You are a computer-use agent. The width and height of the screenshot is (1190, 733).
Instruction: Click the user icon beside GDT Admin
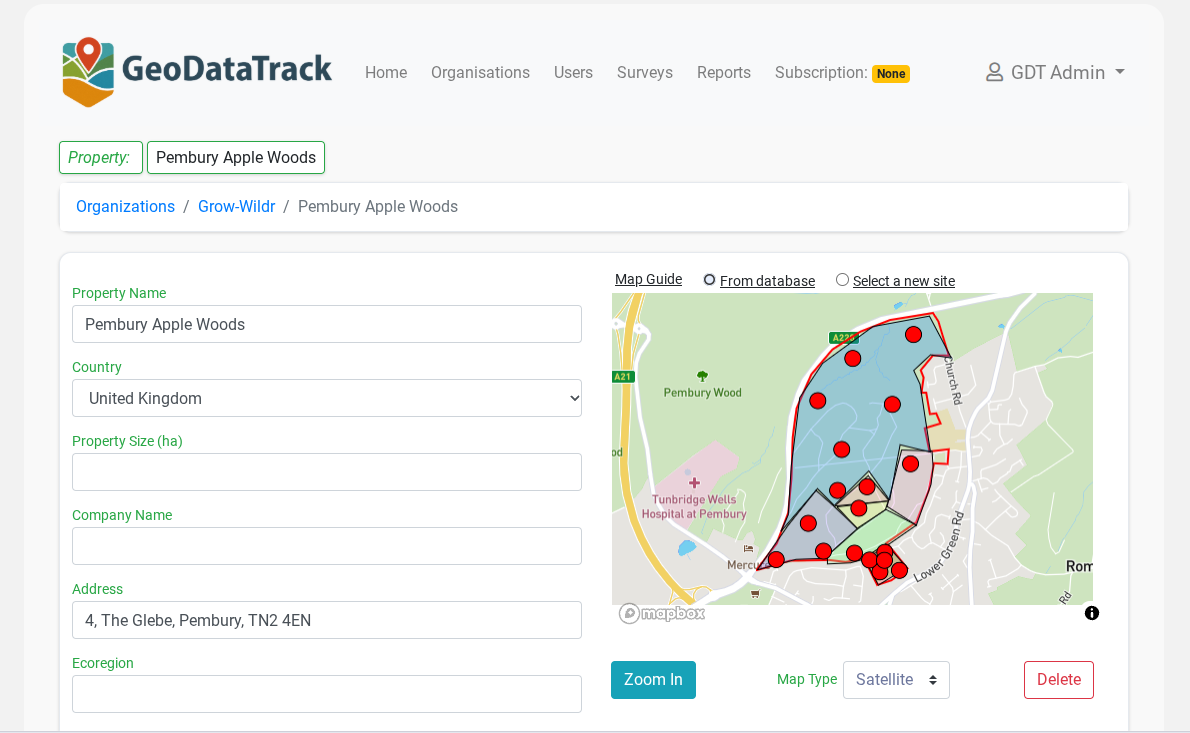tap(993, 72)
